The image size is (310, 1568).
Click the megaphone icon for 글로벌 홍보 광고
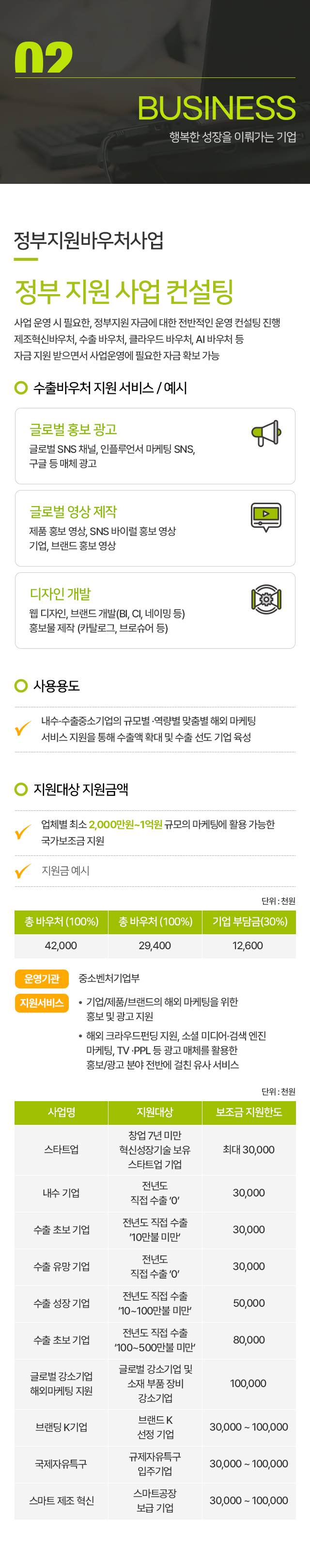(x=266, y=433)
